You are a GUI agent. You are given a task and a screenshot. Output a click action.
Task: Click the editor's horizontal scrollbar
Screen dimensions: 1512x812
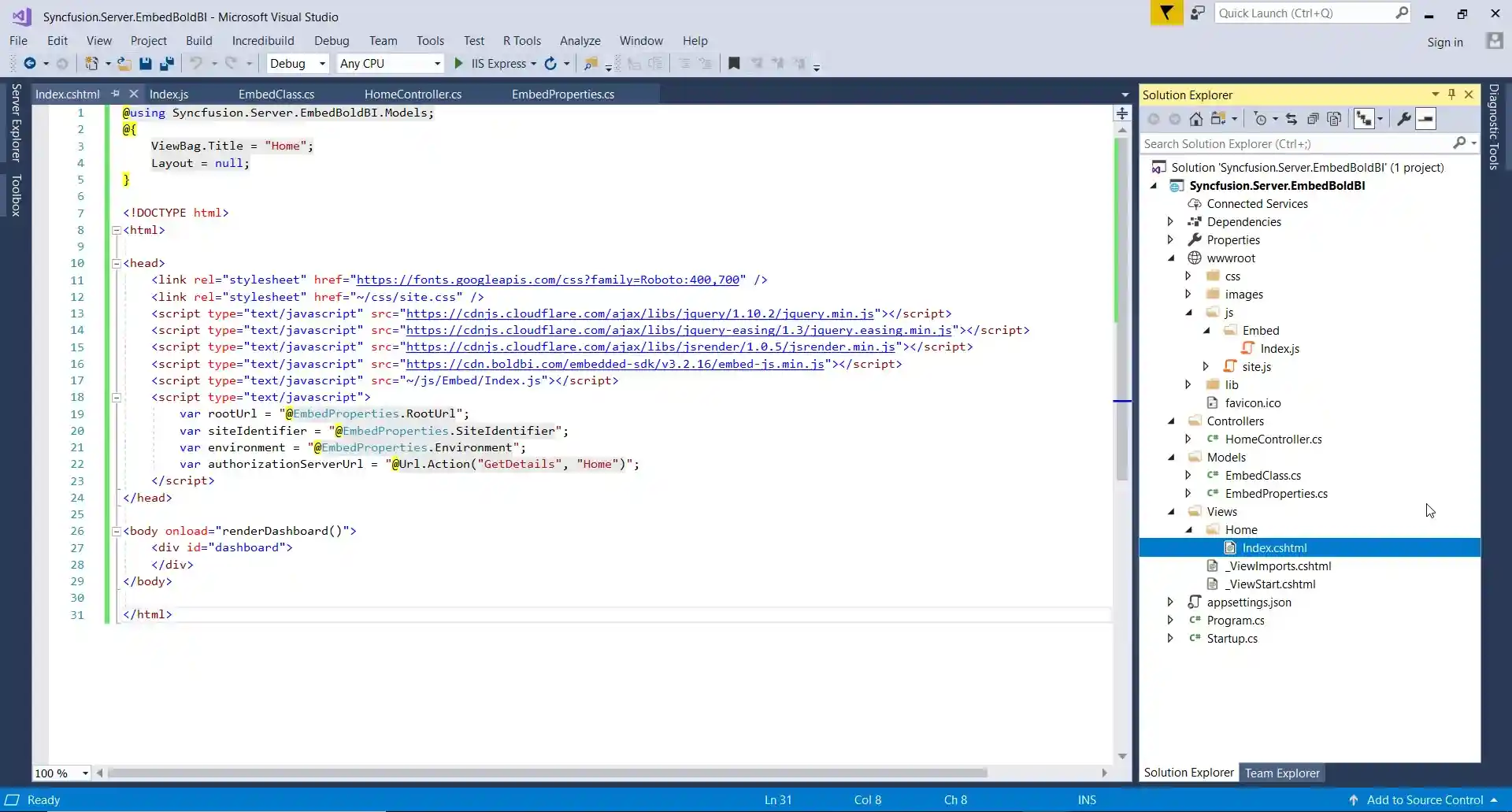tap(547, 773)
